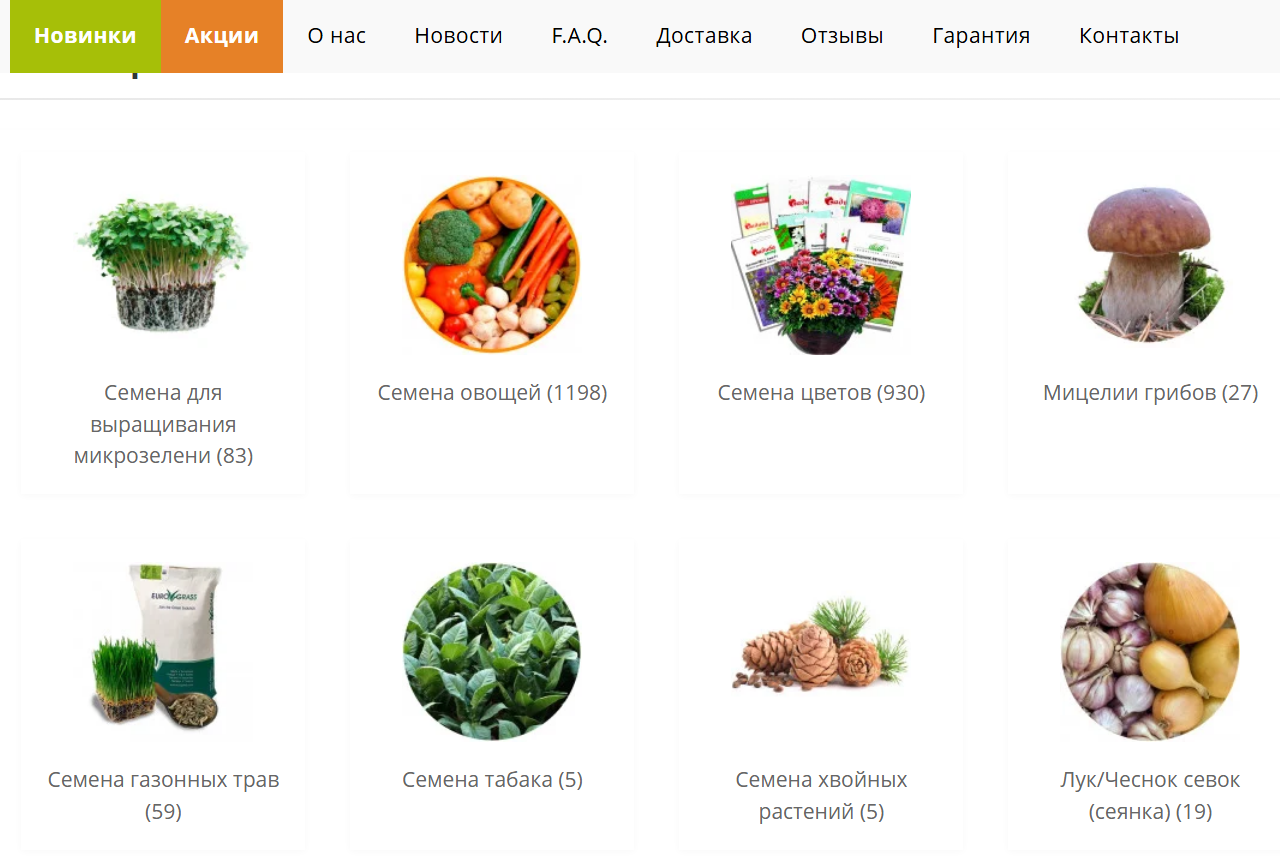Choose the onion and garlic sets image
Viewport: 1280px width, 860px height.
[x=1150, y=651]
